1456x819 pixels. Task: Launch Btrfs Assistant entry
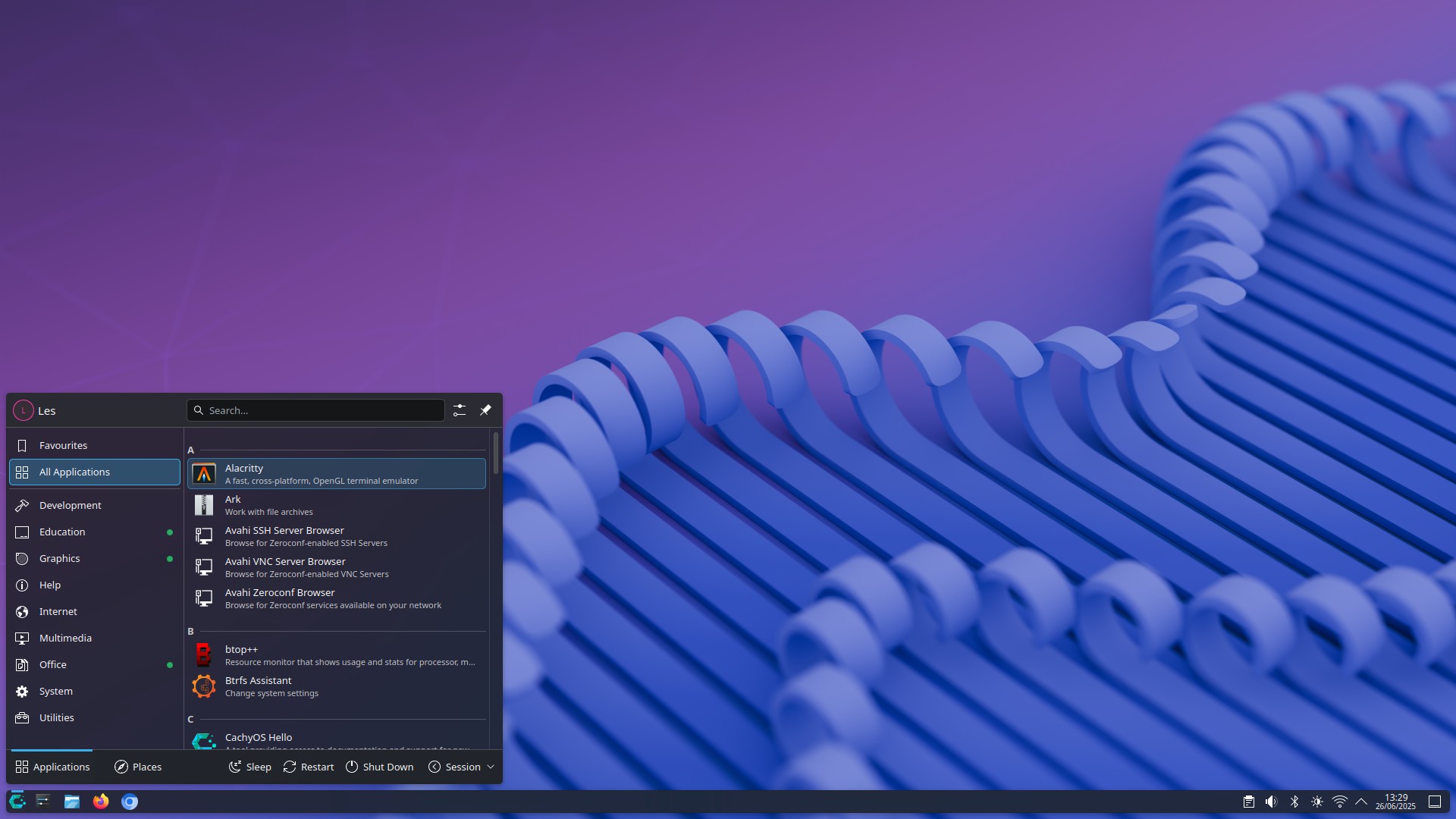tap(337, 686)
